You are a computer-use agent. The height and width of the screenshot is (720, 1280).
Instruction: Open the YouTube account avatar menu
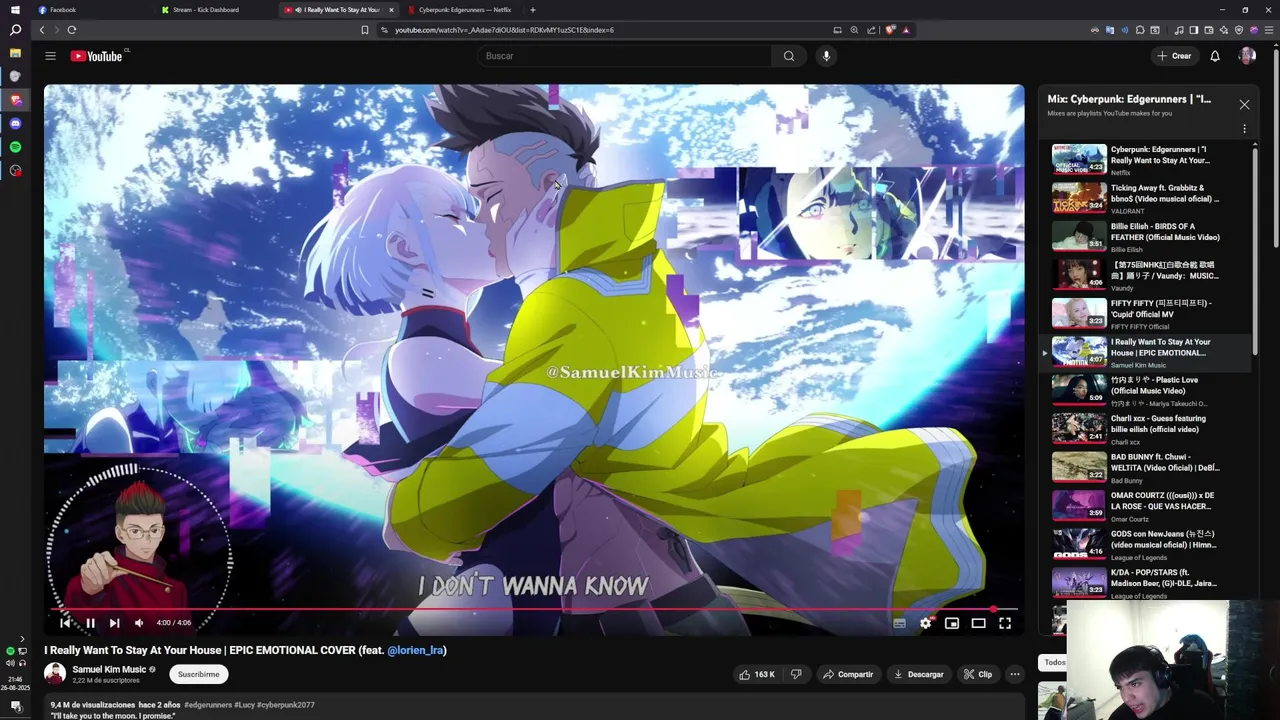coord(1247,56)
